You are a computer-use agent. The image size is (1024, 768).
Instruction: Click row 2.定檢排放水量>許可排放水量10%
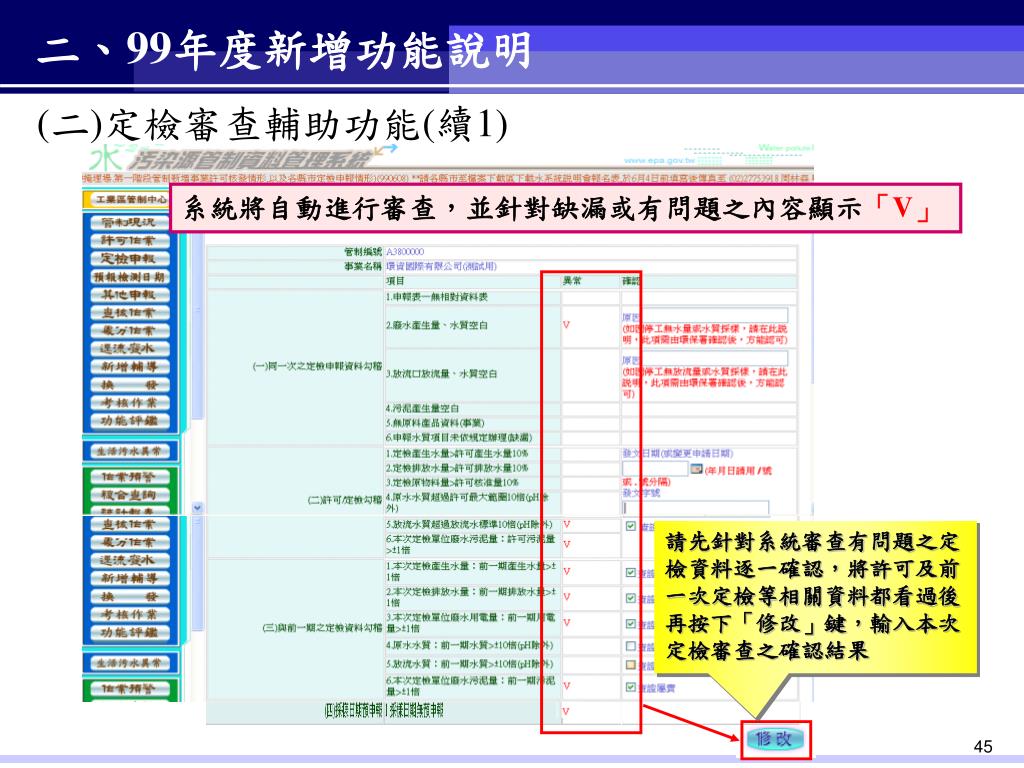pos(456,468)
